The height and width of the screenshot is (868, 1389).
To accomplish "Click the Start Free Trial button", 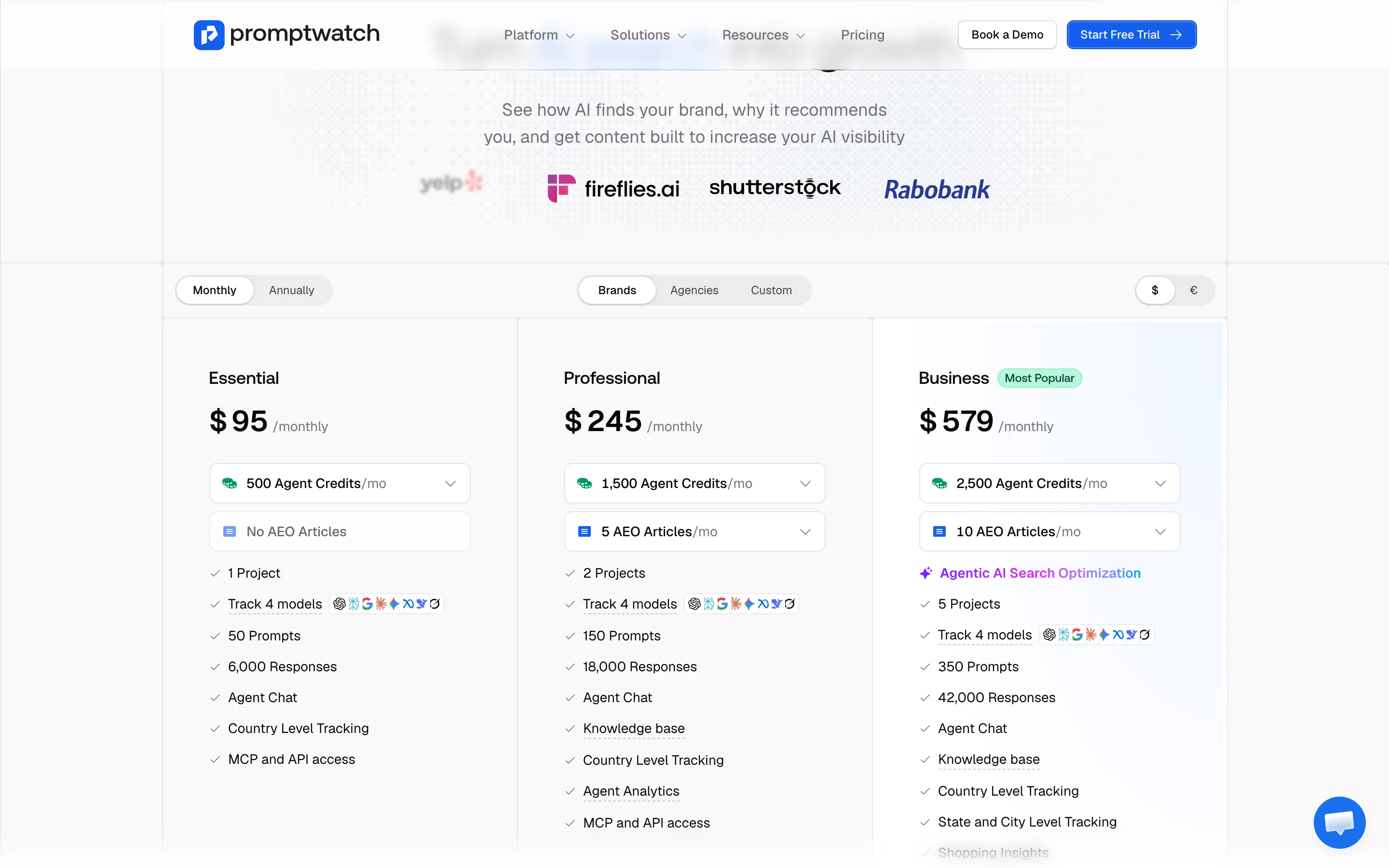I will pos(1131,35).
